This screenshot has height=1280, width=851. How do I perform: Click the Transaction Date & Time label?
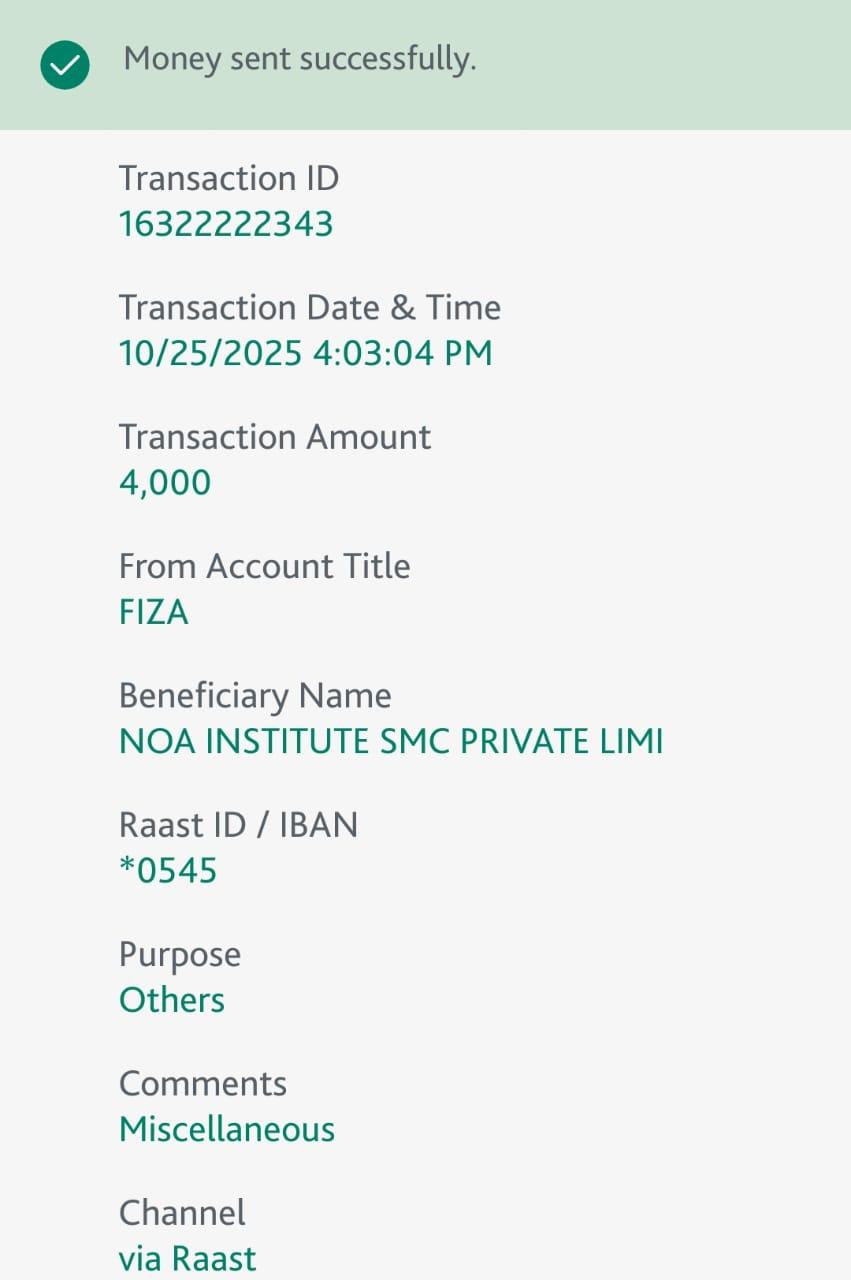point(310,308)
